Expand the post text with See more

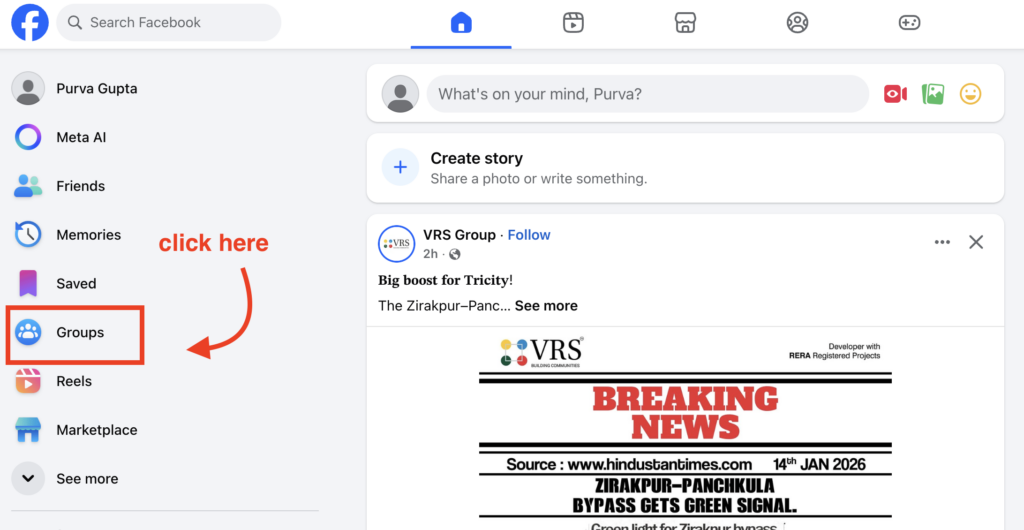[x=546, y=305]
